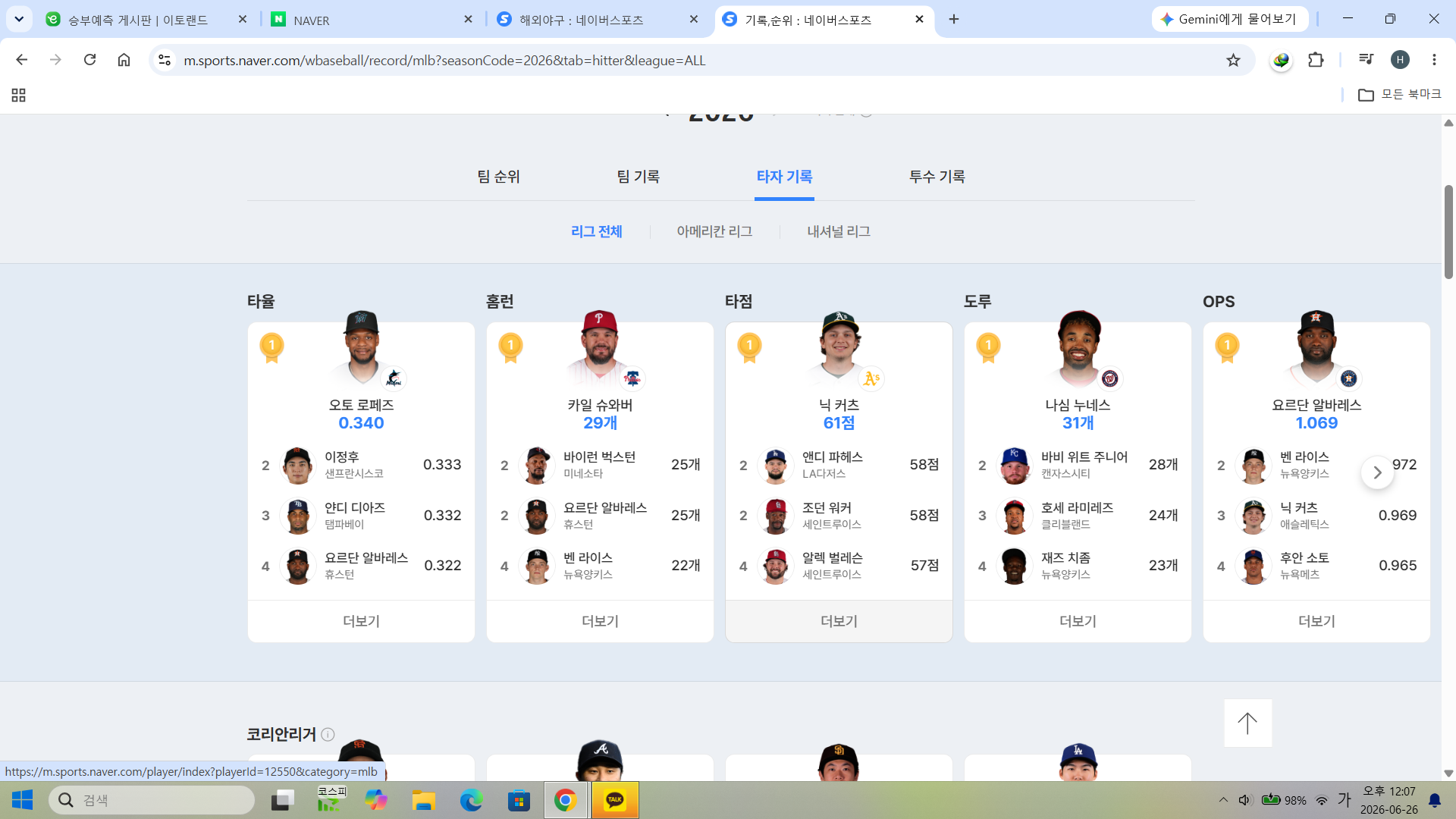The image size is (1456, 819).
Task: Click the scroll-to-top arrow button
Action: click(1247, 723)
